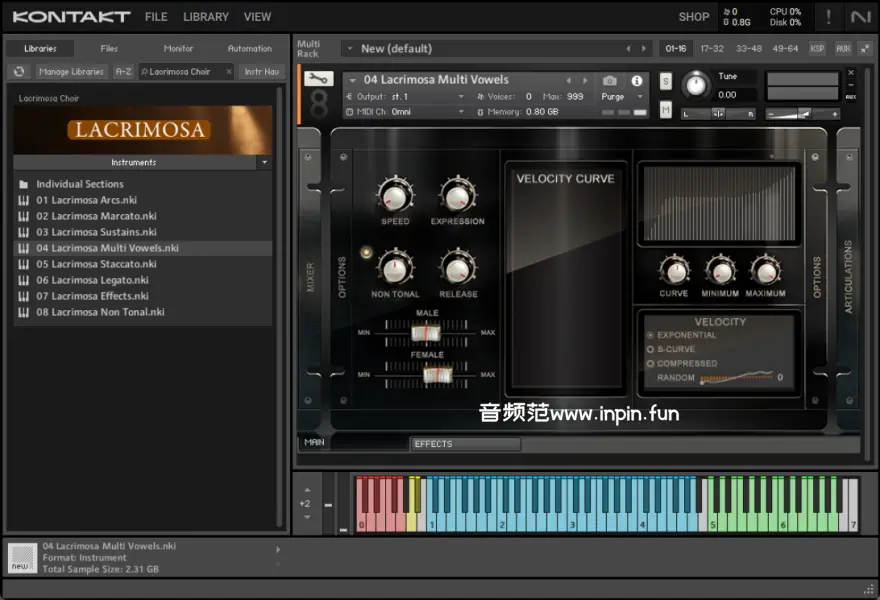
Task: Open the LIBRARY menu
Action: [x=205, y=17]
